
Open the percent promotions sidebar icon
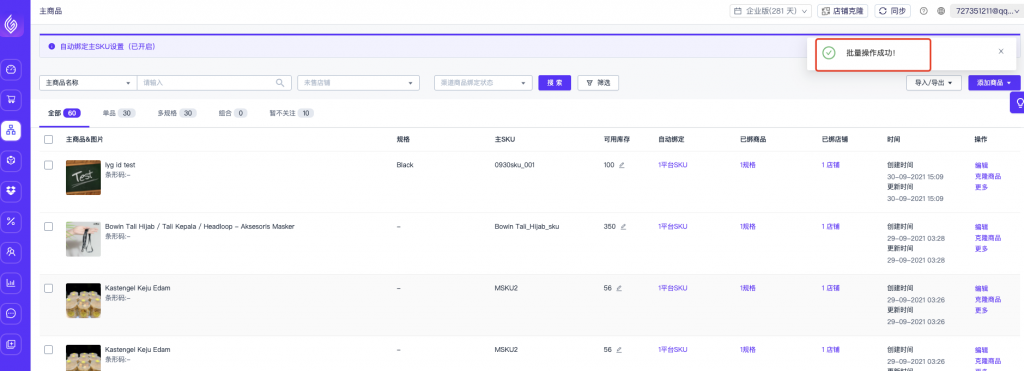10,221
